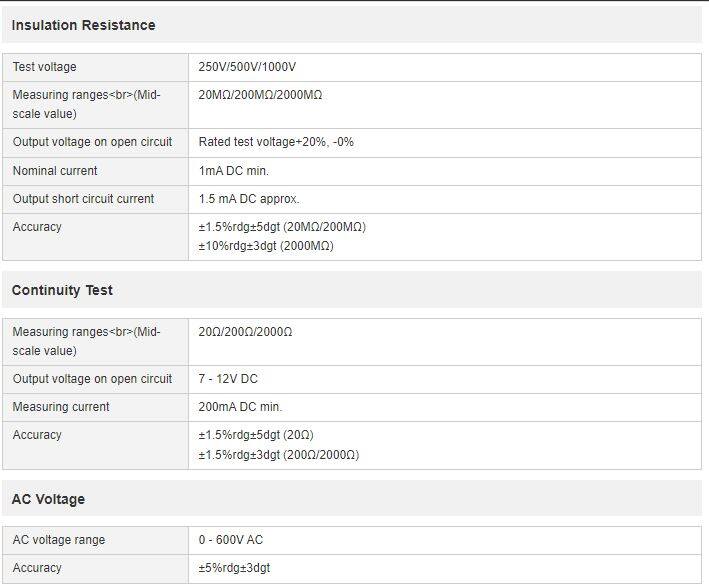Select the Test voltage row label

click(44, 67)
